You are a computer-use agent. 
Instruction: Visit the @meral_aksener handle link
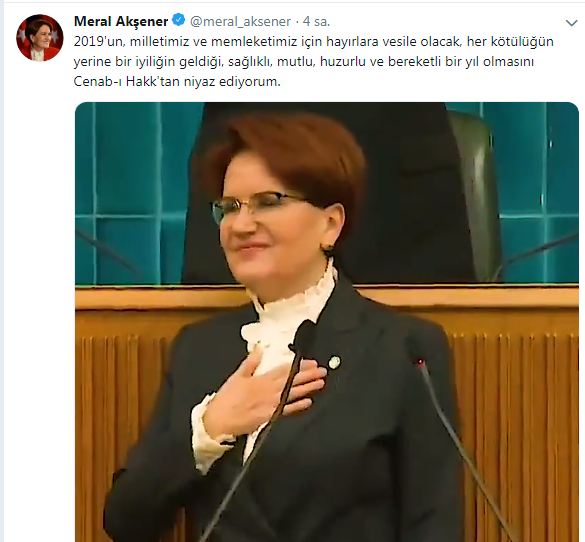(x=240, y=22)
